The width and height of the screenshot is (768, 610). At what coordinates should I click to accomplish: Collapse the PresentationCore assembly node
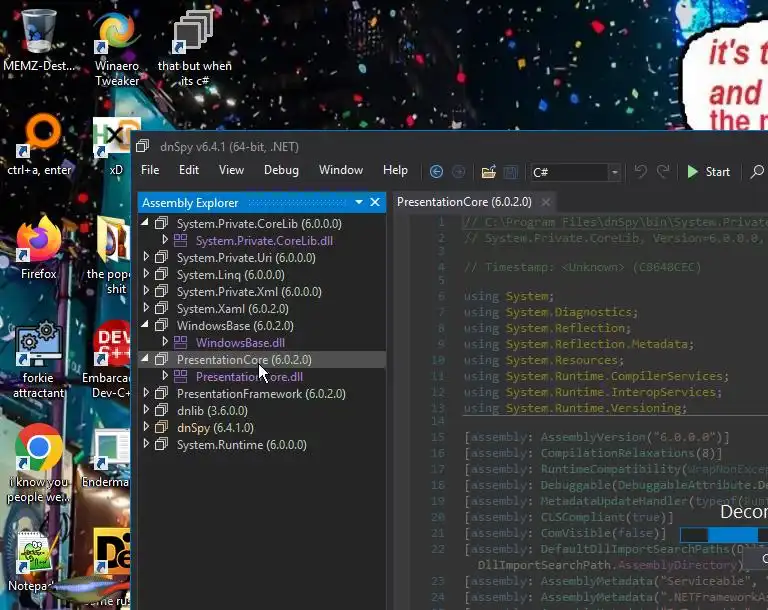[145, 359]
